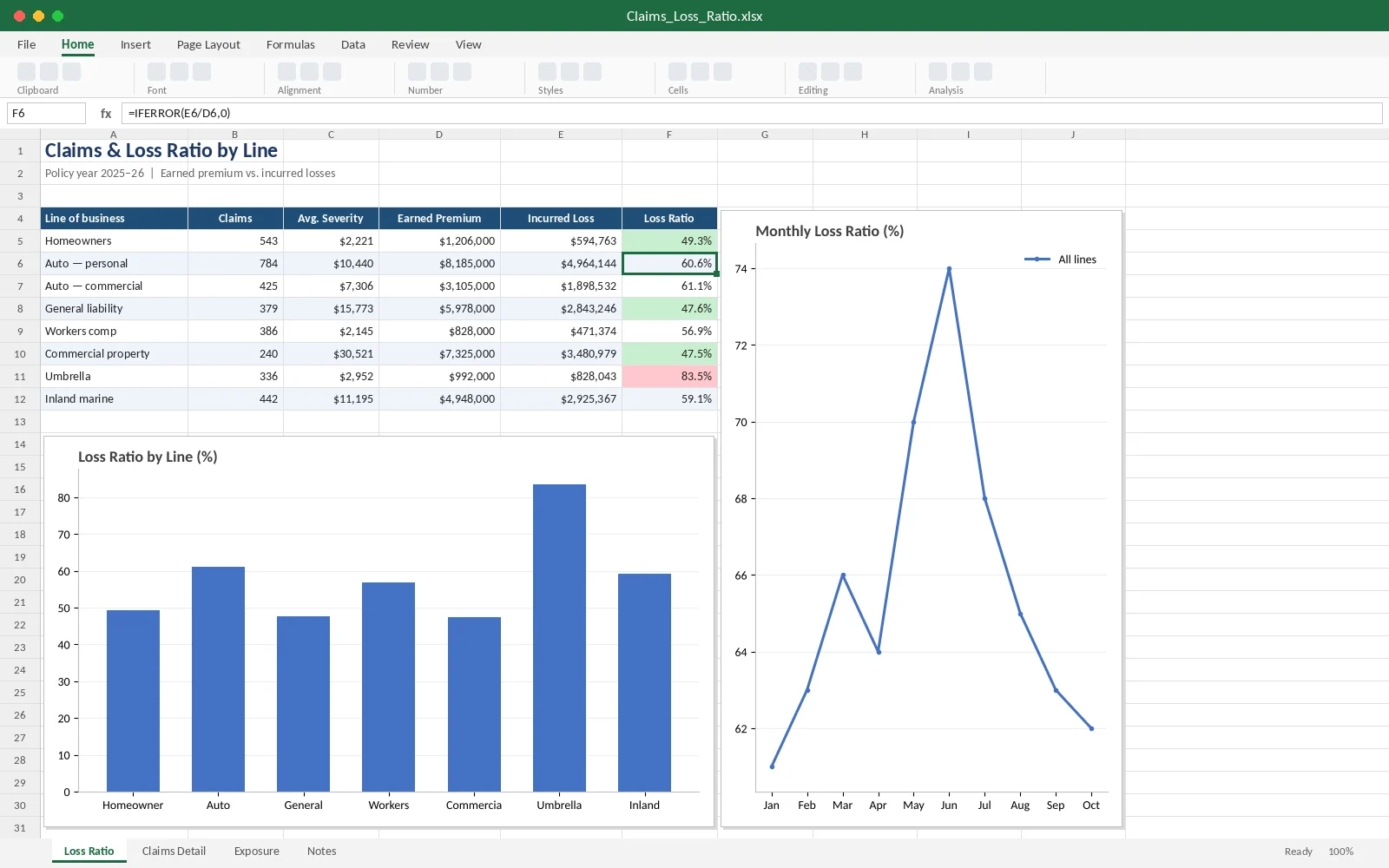Click the Policy year 2025–26 subtitle cell
1389x868 pixels.
(190, 174)
